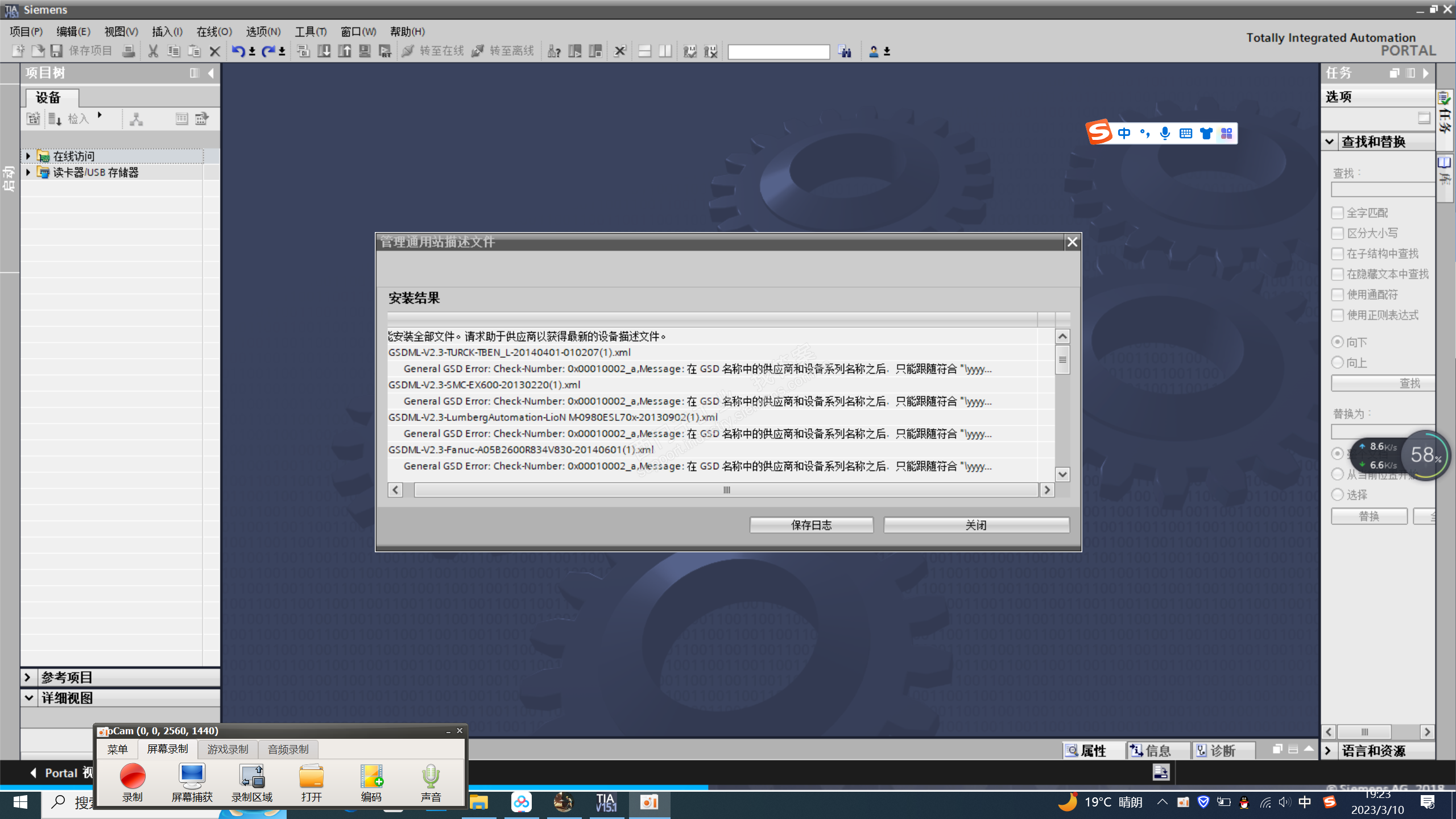Click the cut scissors toolbar icon
This screenshot has height=819, width=1456.
click(153, 51)
